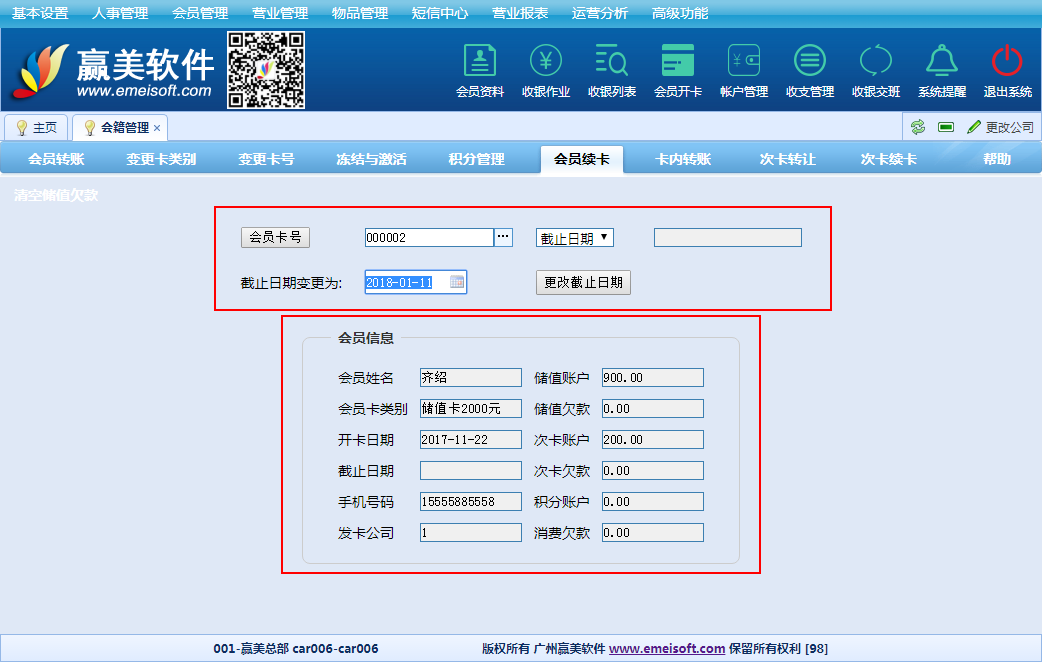
Task: Click the ellipsis button beside card number
Action: [503, 237]
